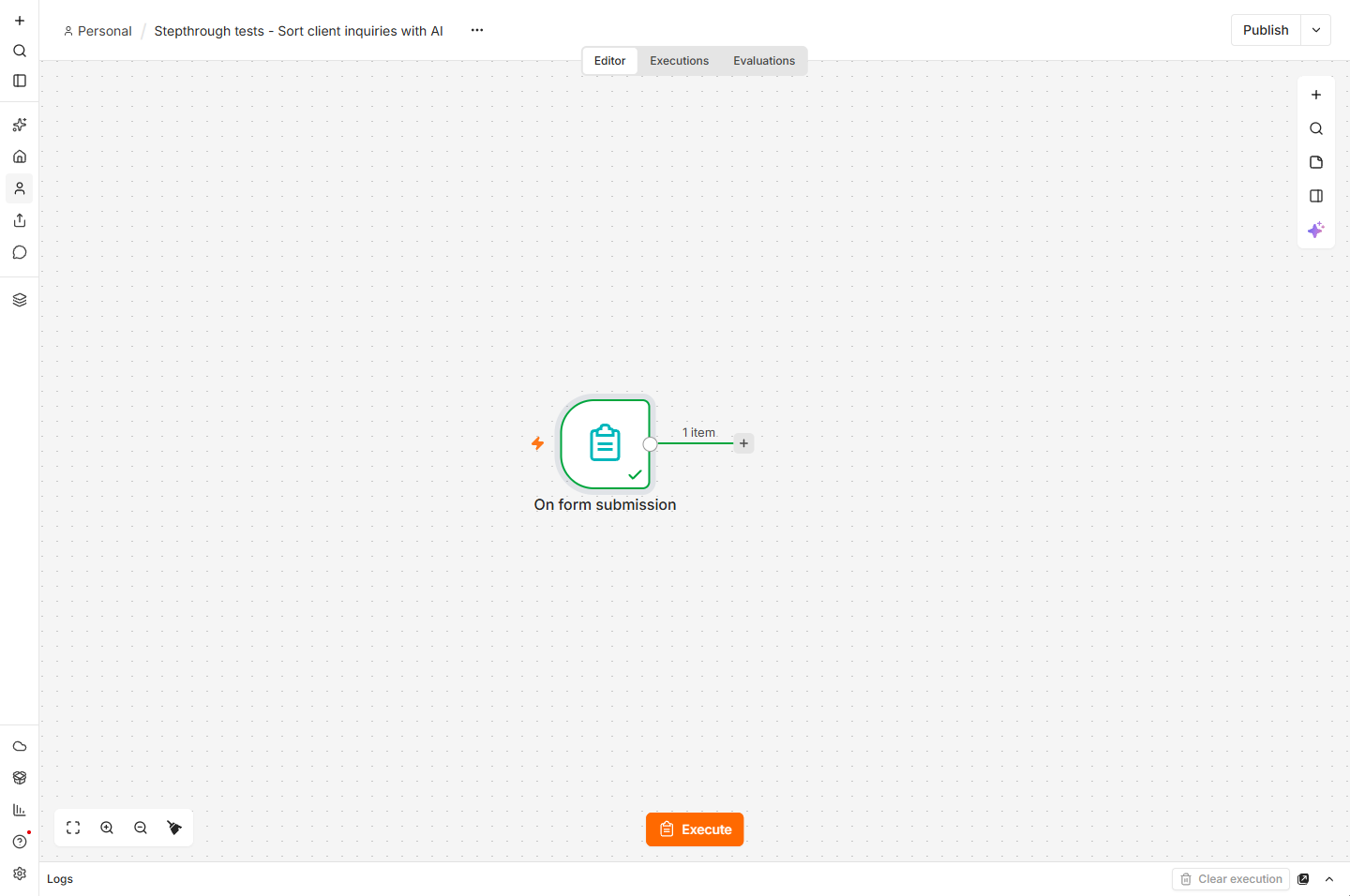1350x896 pixels.
Task: Open the Personal person icon in sidebar
Action: pos(20,188)
